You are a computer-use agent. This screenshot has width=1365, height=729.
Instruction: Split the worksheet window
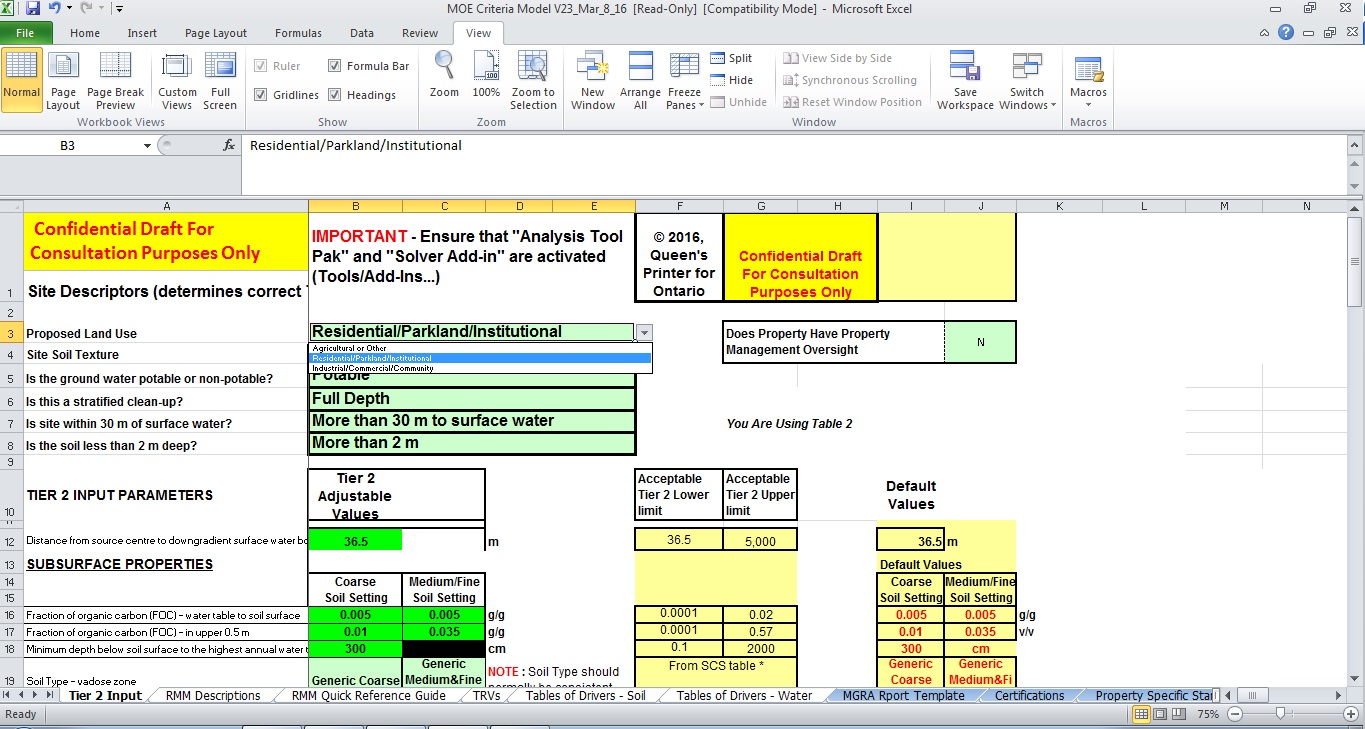point(732,58)
